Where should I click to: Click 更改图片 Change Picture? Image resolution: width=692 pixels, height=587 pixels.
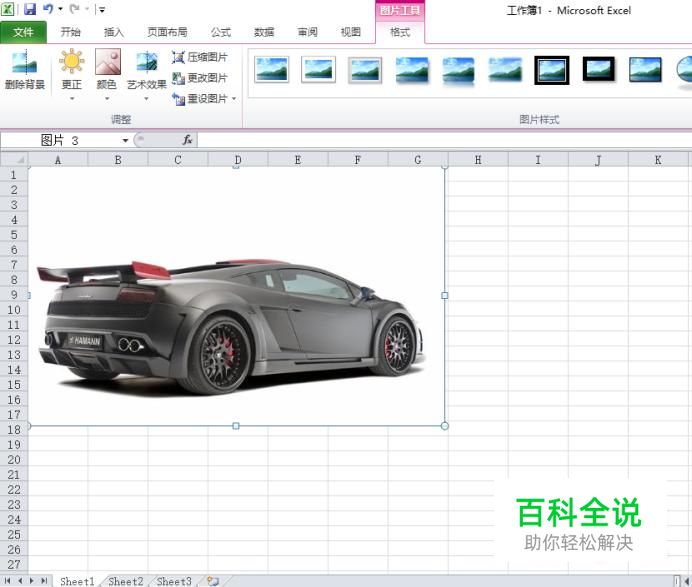pos(200,78)
